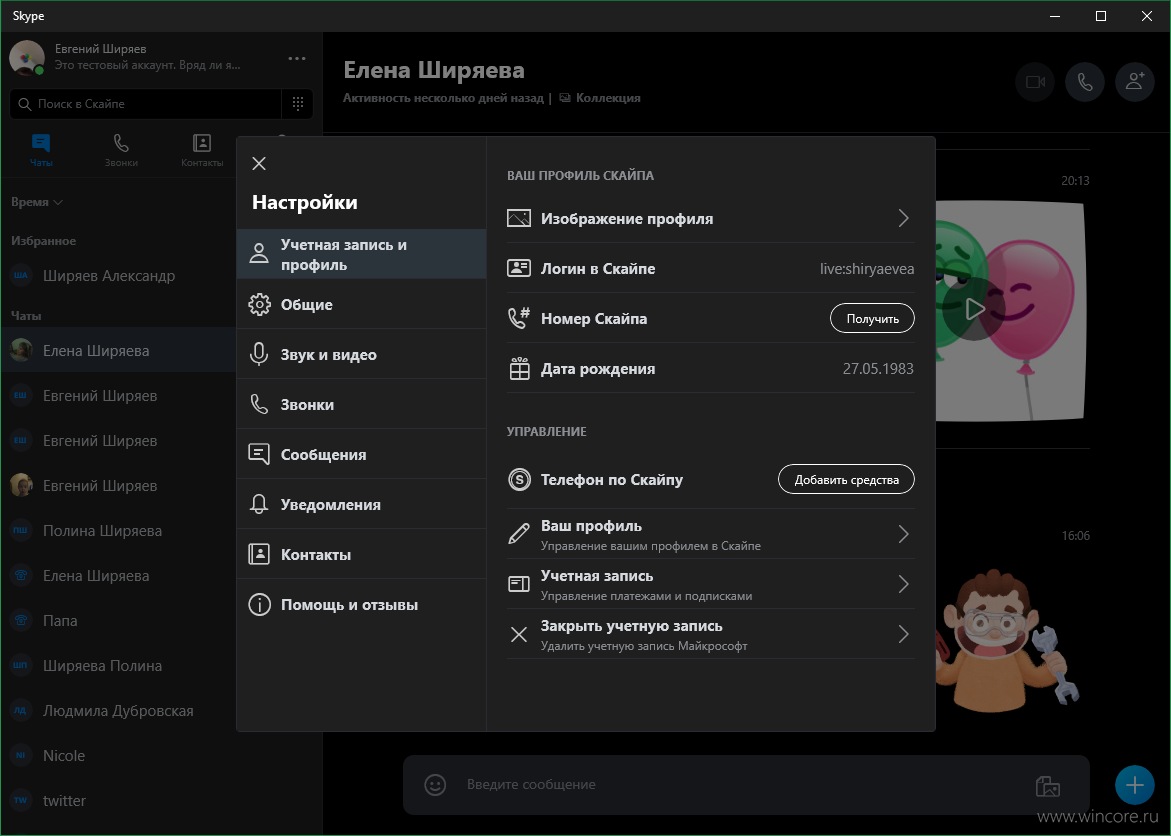Close the Settings dialog with the X

(259, 164)
